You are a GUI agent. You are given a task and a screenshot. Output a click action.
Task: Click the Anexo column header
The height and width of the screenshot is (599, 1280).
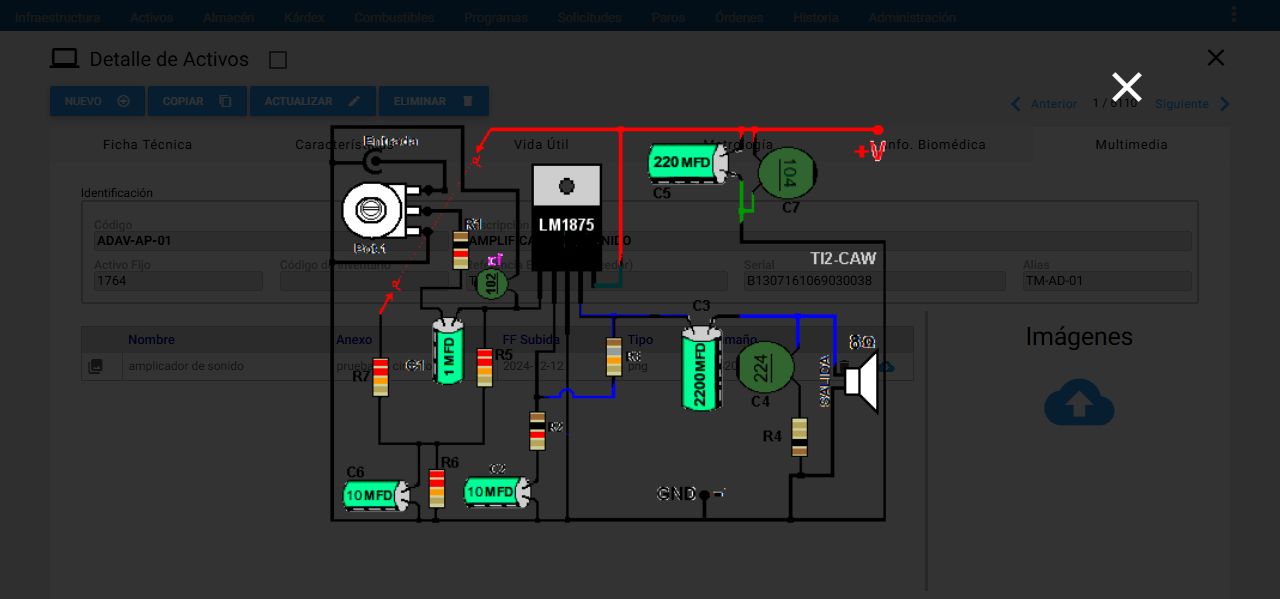tap(354, 340)
